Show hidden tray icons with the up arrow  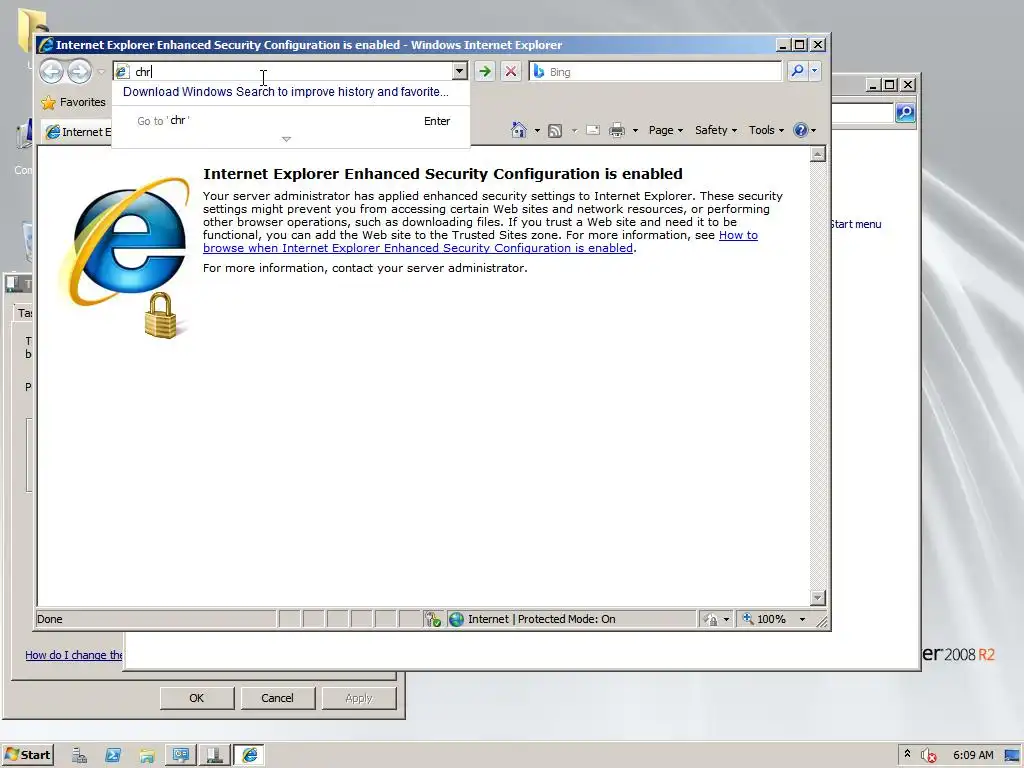click(x=907, y=754)
